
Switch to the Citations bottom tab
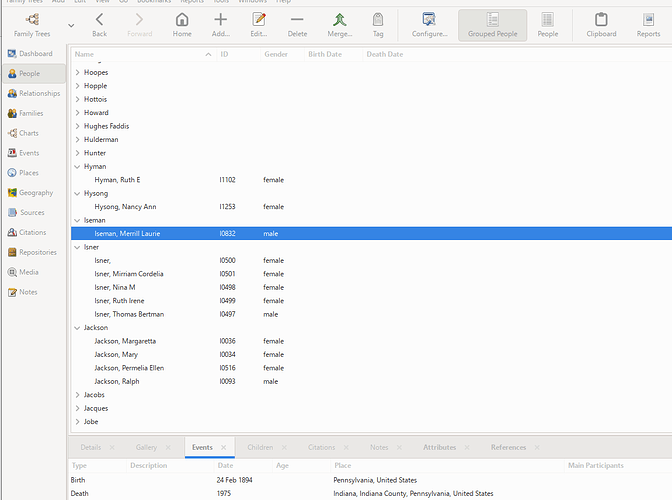321,447
